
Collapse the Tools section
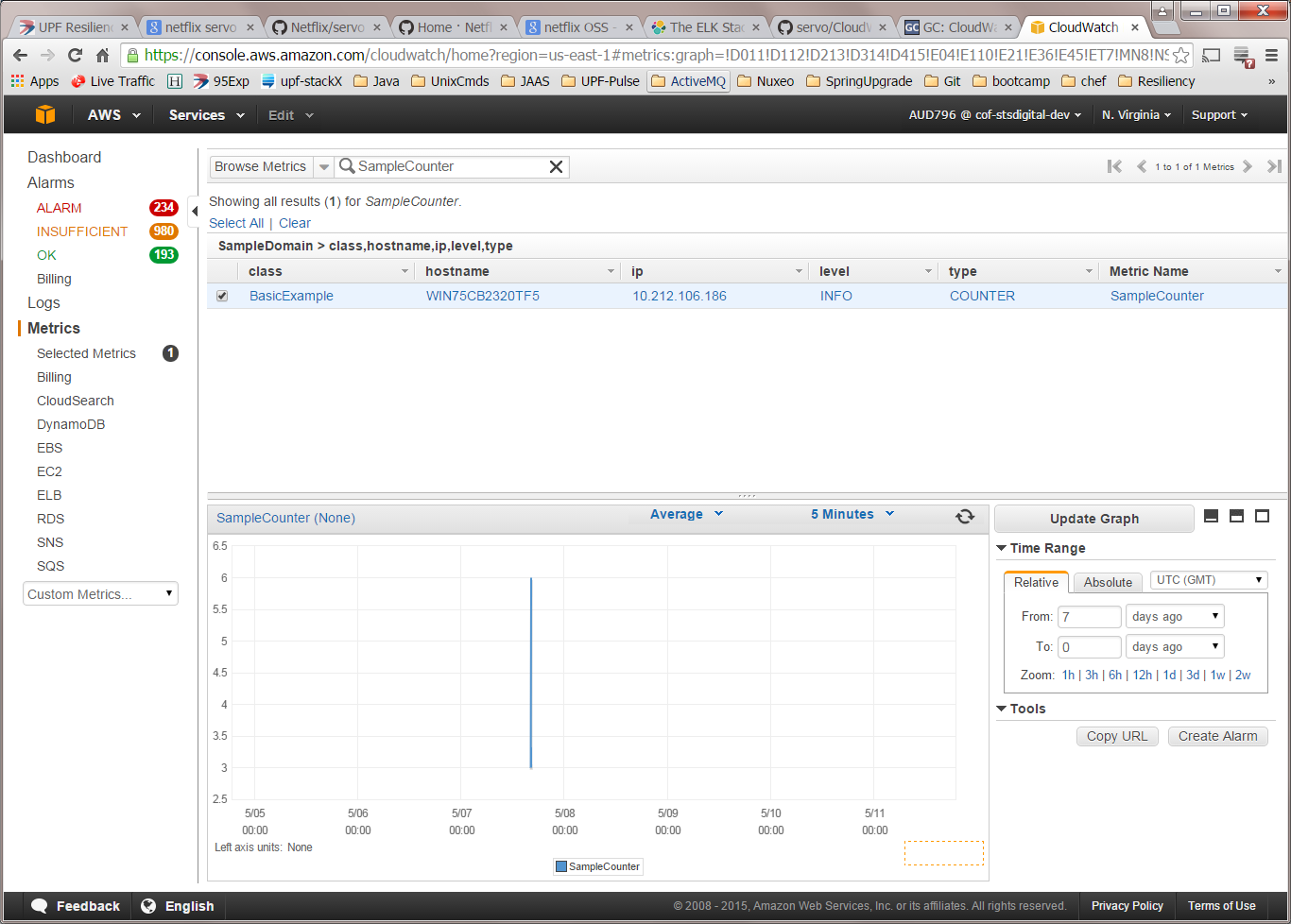[1021, 709]
